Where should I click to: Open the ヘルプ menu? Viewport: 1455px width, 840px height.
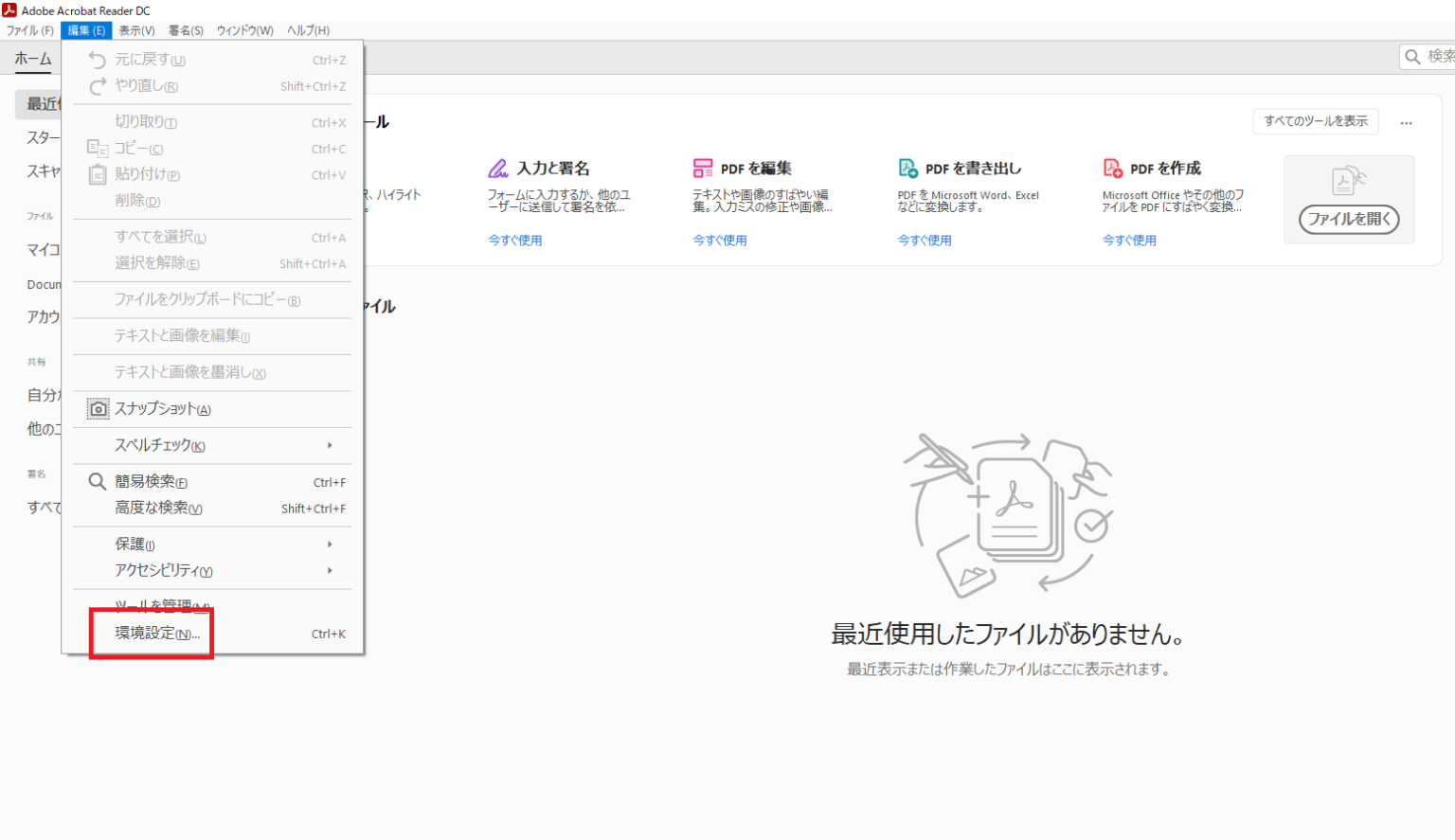click(x=308, y=30)
